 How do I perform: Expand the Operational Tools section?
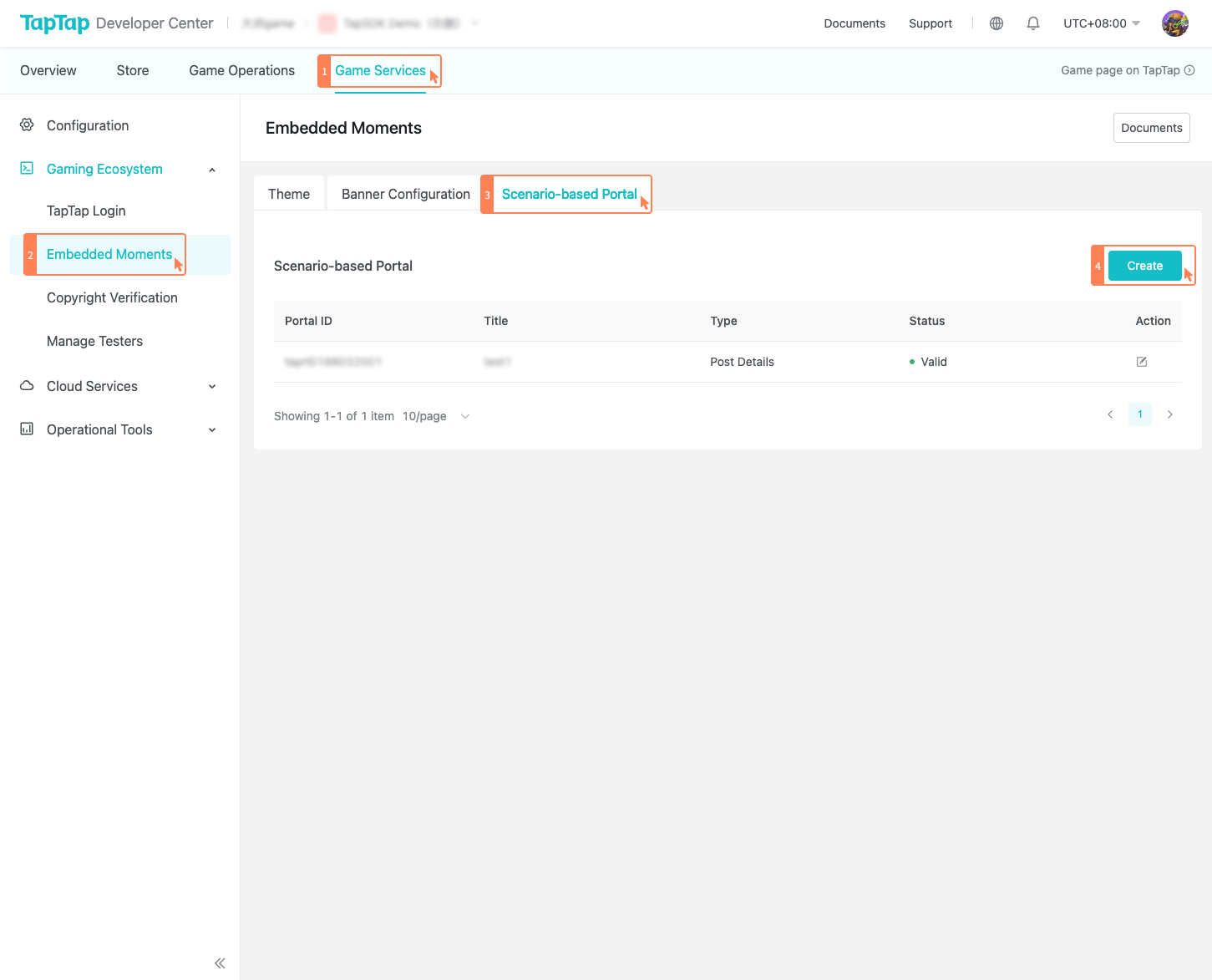pyautogui.click(x=212, y=429)
